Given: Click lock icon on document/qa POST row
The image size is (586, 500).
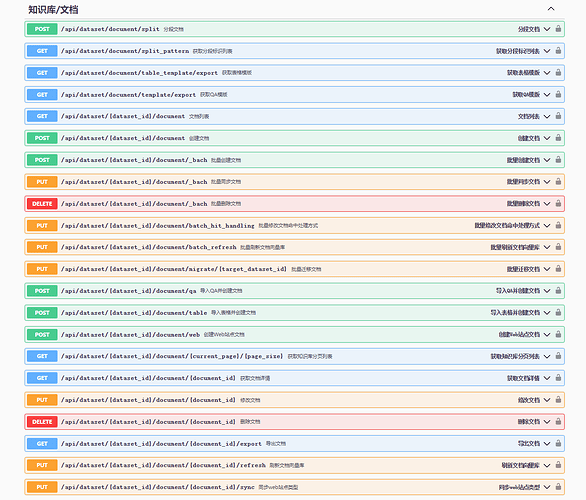Looking at the screenshot, I should (x=558, y=290).
